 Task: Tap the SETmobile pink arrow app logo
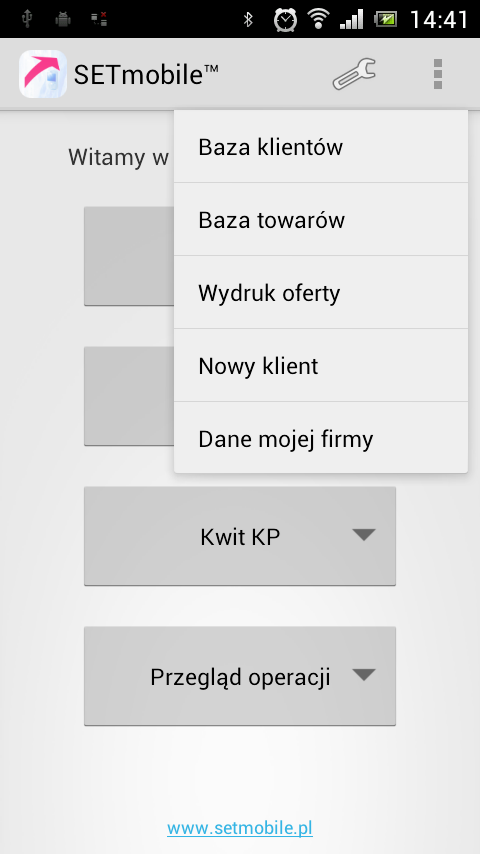pyautogui.click(x=43, y=74)
